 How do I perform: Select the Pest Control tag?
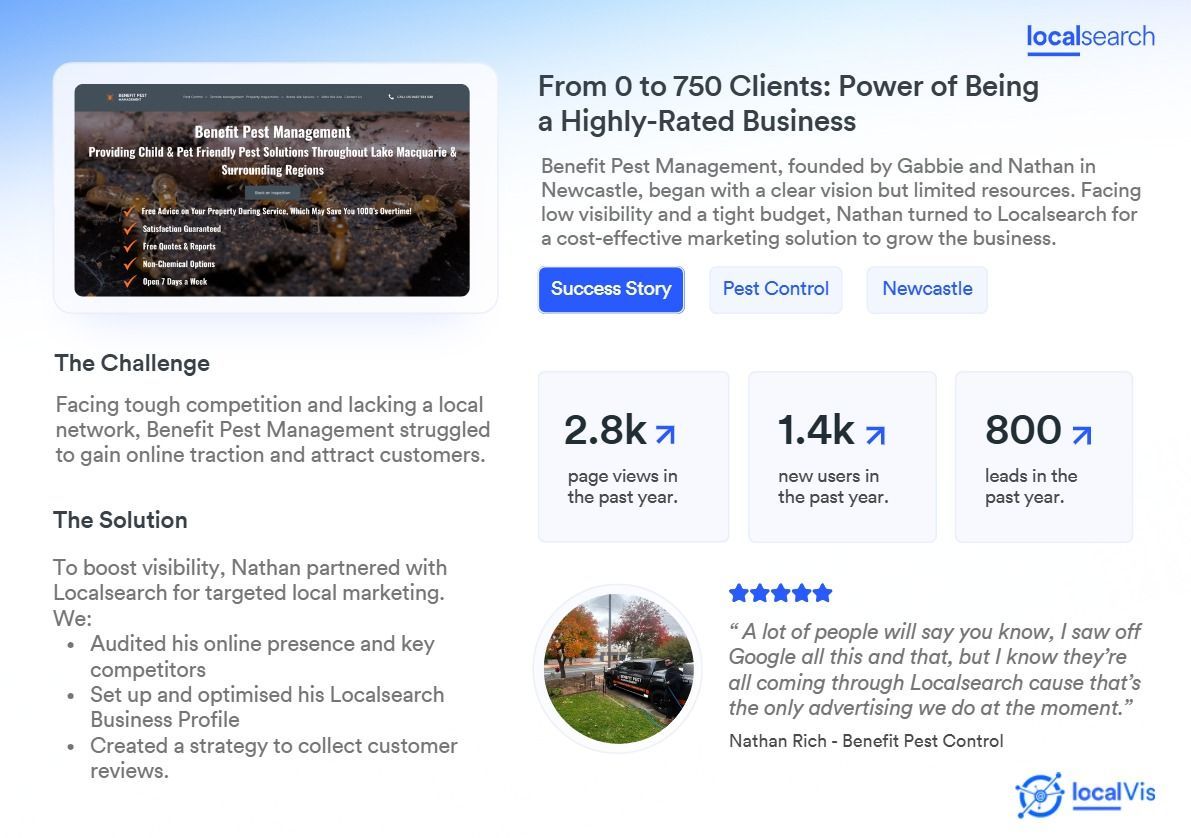pos(775,289)
